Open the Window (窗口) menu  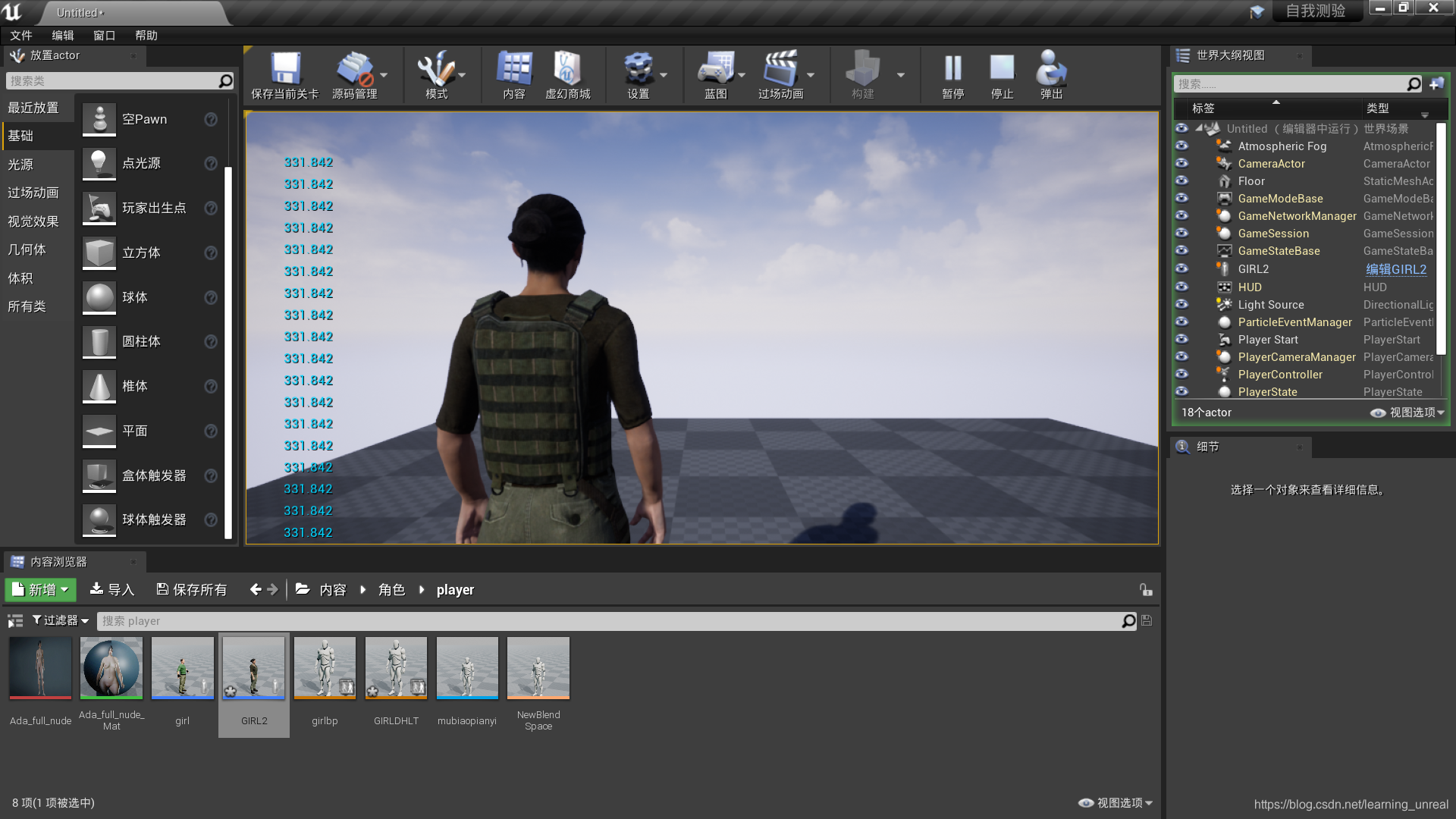104,36
